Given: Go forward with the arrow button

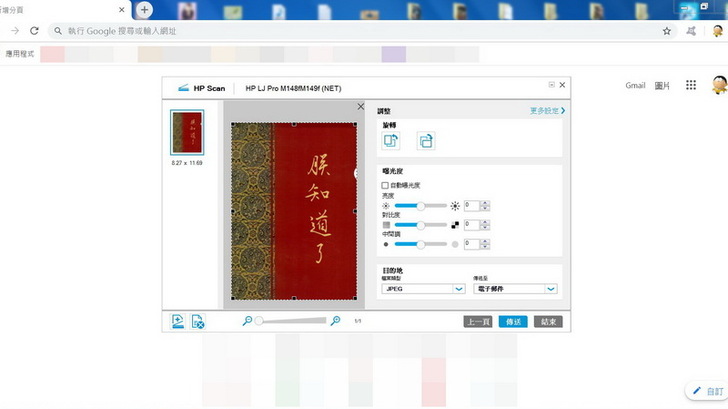Looking at the screenshot, I should click(x=15, y=31).
